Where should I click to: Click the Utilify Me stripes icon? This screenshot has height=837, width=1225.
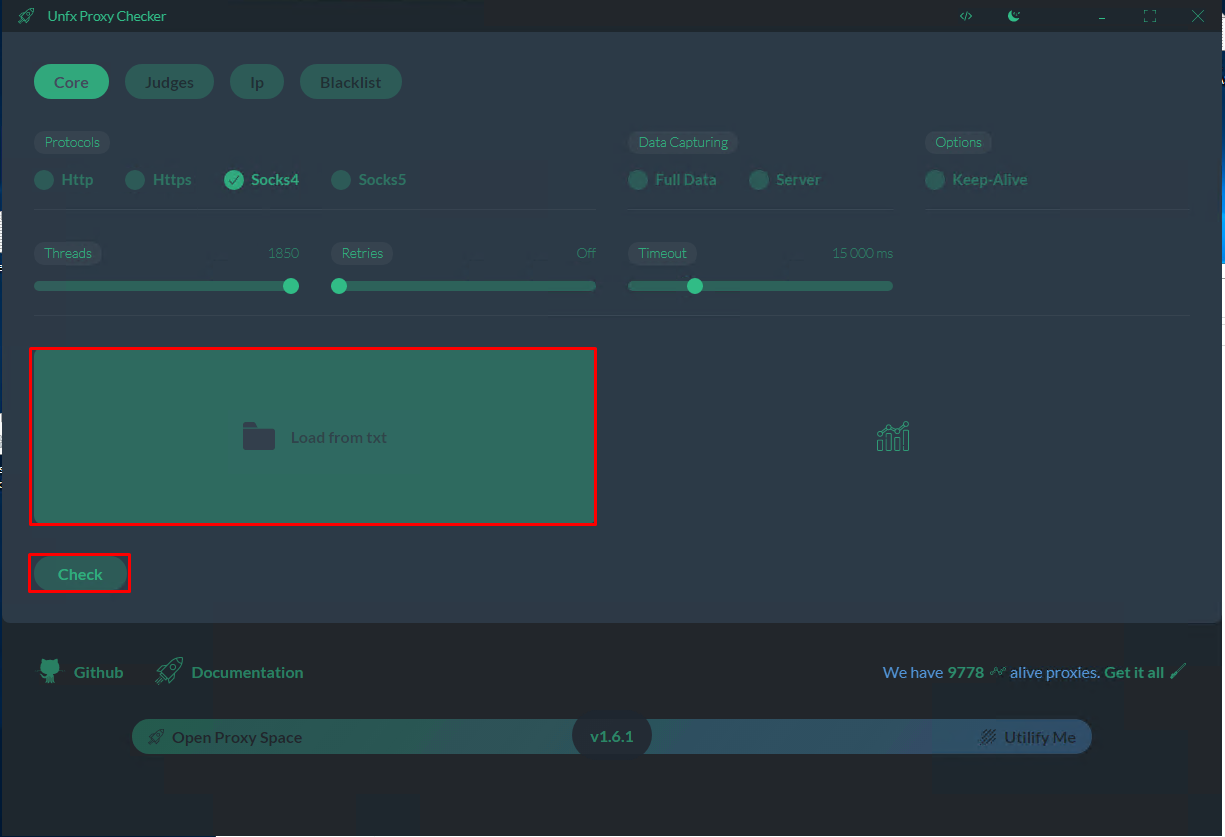click(x=988, y=737)
